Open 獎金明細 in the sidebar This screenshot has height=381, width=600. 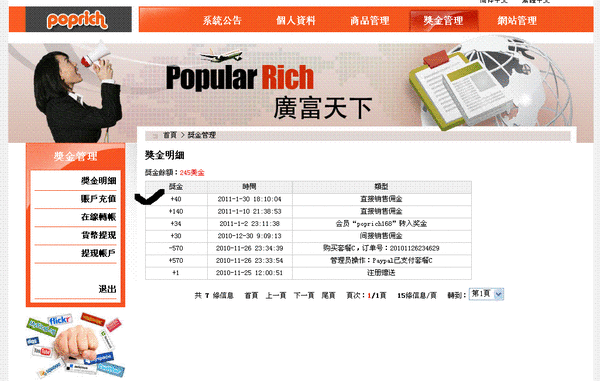tap(98, 181)
